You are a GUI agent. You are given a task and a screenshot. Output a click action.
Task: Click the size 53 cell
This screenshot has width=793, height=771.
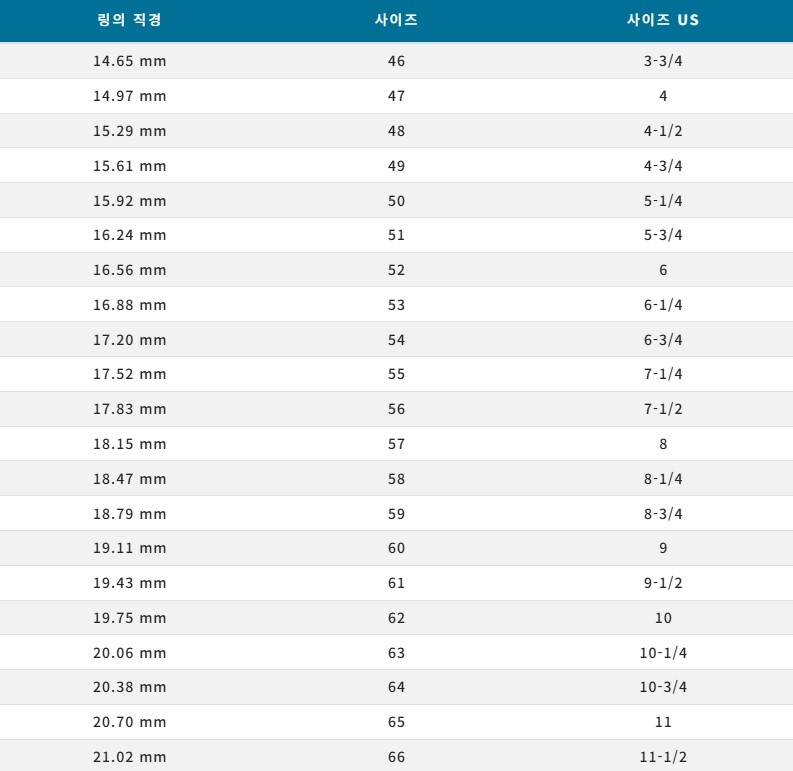click(x=397, y=305)
